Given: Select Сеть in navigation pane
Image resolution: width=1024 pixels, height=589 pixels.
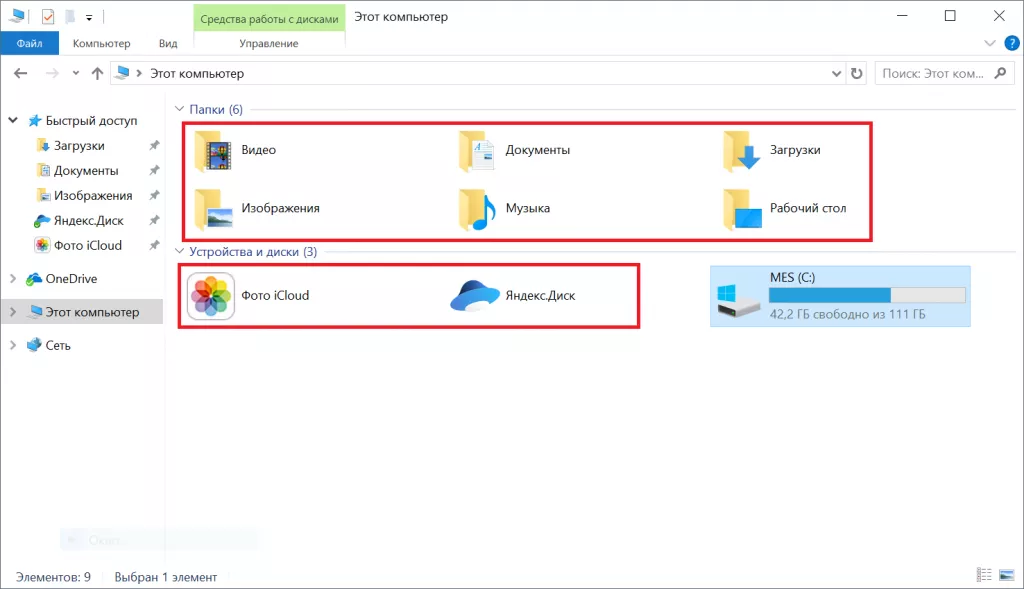Looking at the screenshot, I should click(x=57, y=345).
